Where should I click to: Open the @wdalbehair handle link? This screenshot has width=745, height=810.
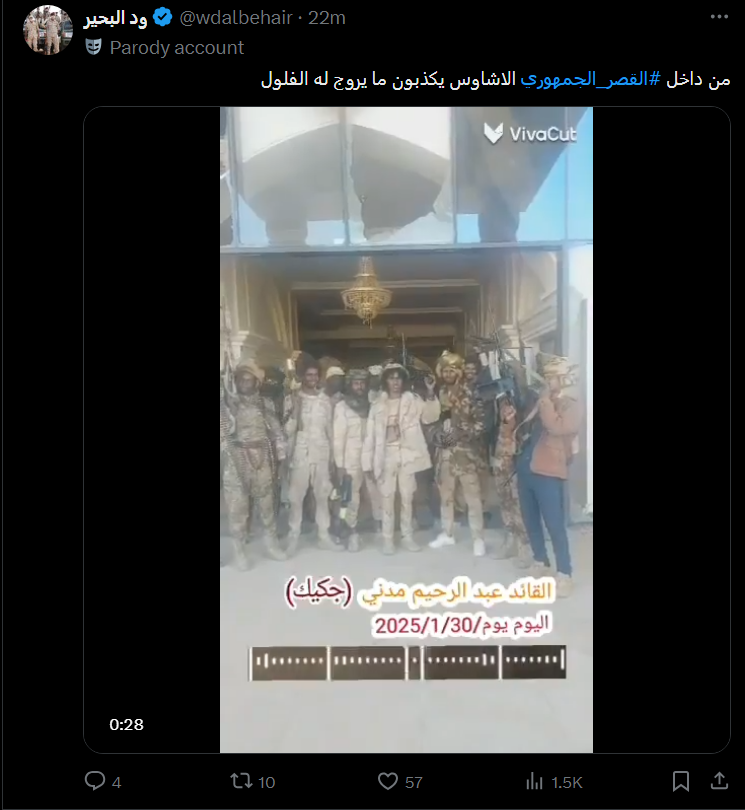236,18
